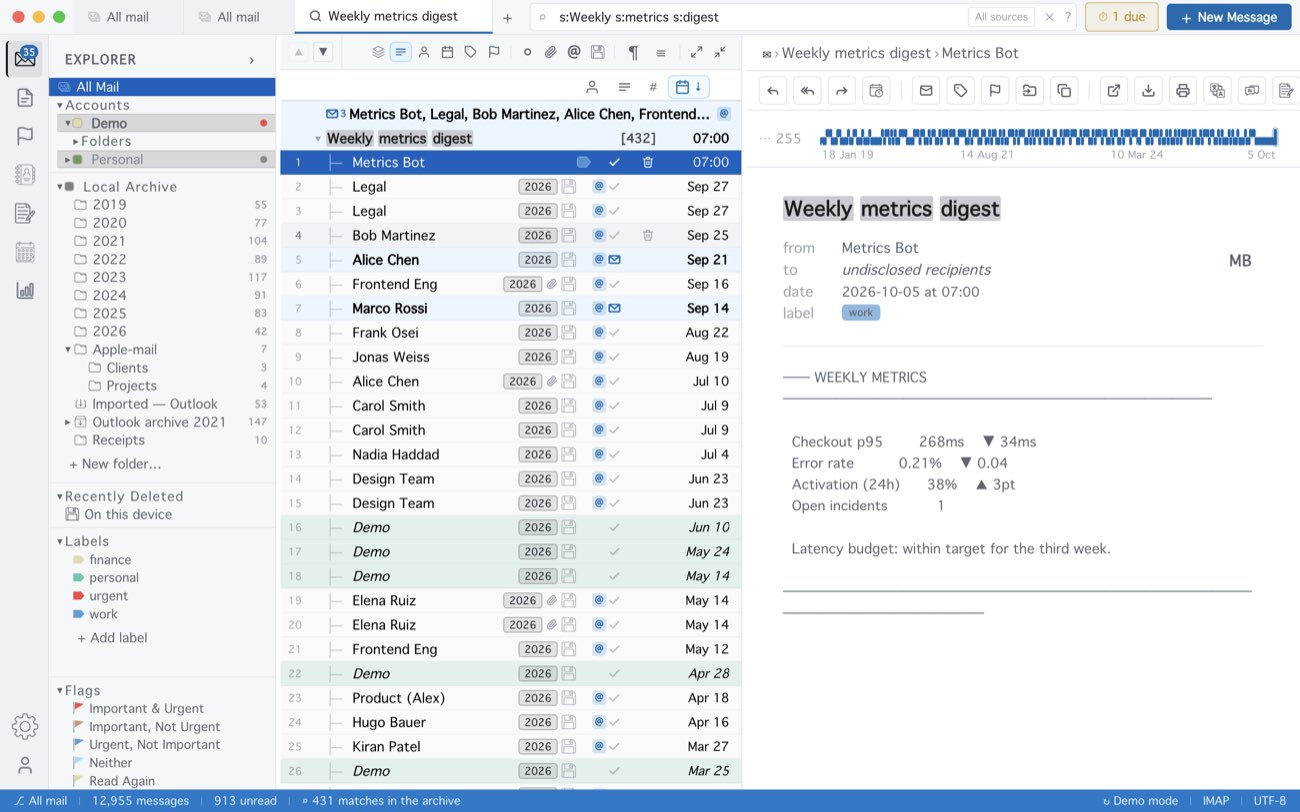1300x812 pixels.
Task: Compose with the New Message button
Action: click(x=1228, y=17)
